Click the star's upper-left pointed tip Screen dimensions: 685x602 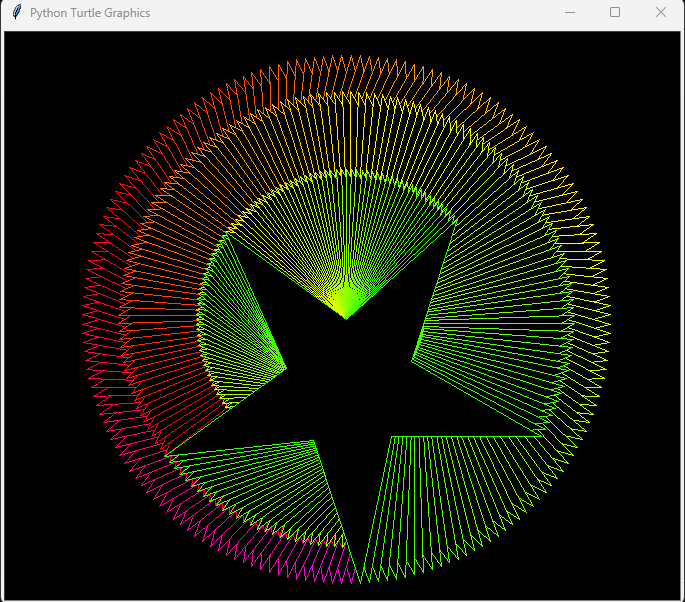click(x=230, y=235)
